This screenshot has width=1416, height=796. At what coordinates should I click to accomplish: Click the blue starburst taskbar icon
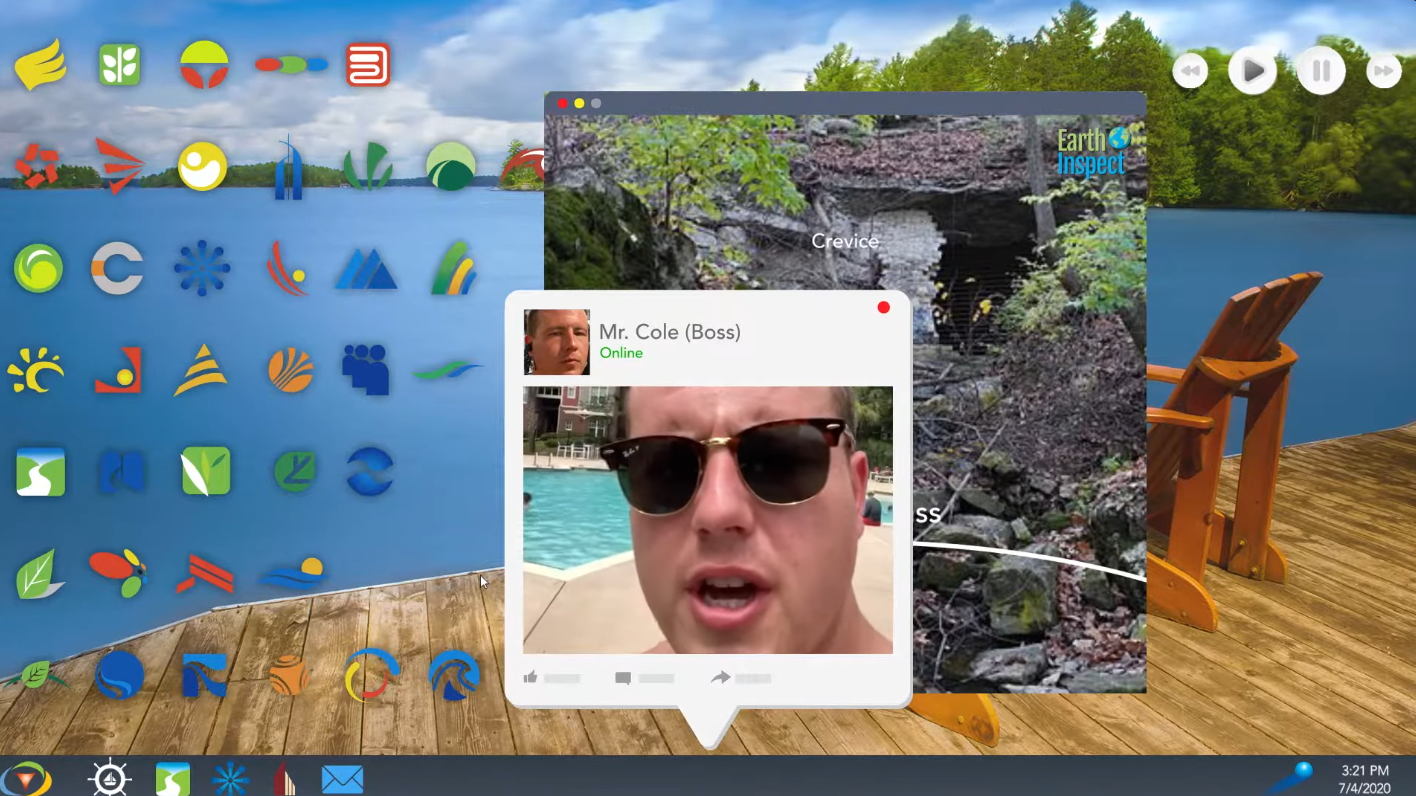[230, 779]
